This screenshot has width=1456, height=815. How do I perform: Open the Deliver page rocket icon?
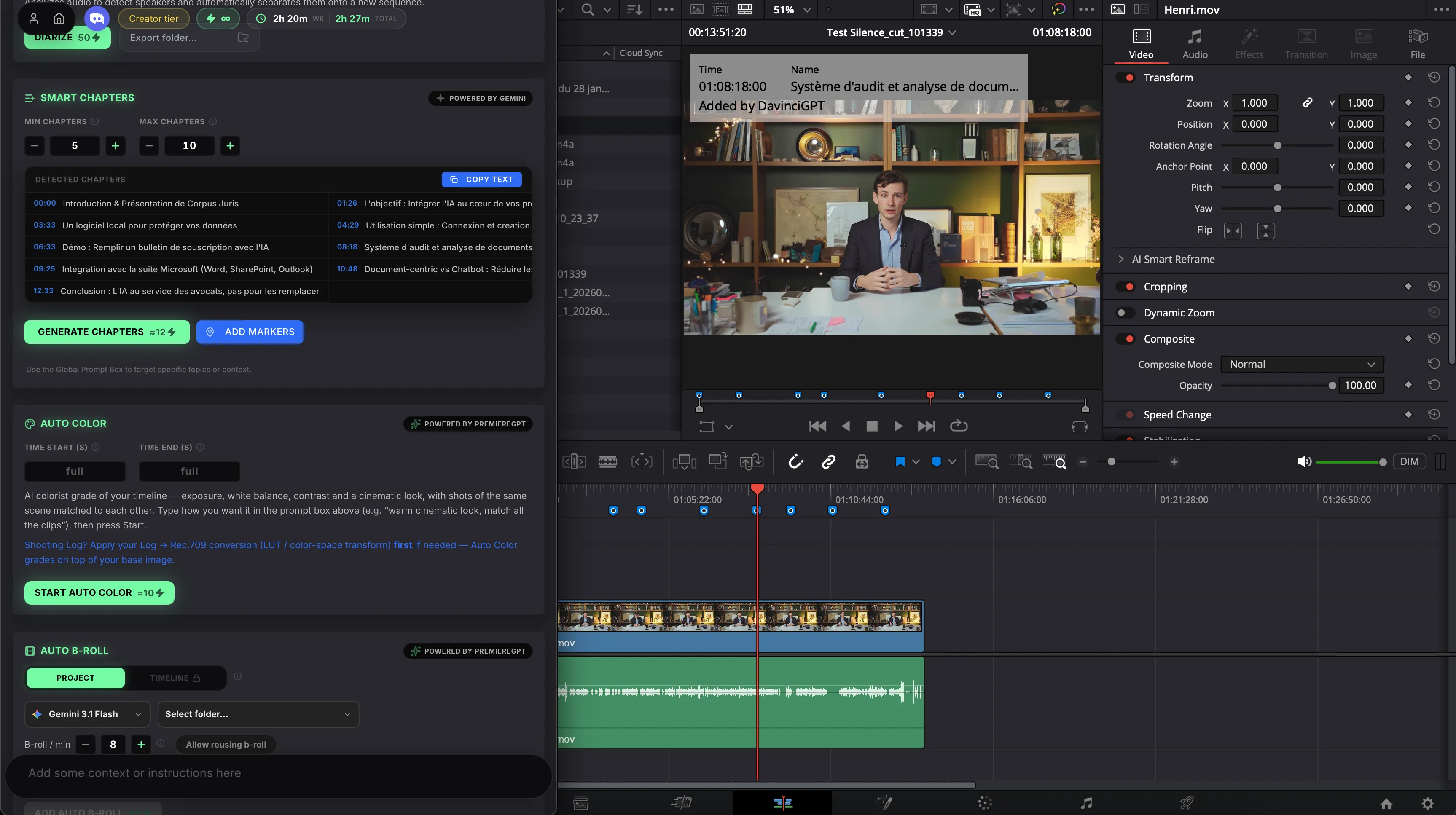coord(1186,803)
